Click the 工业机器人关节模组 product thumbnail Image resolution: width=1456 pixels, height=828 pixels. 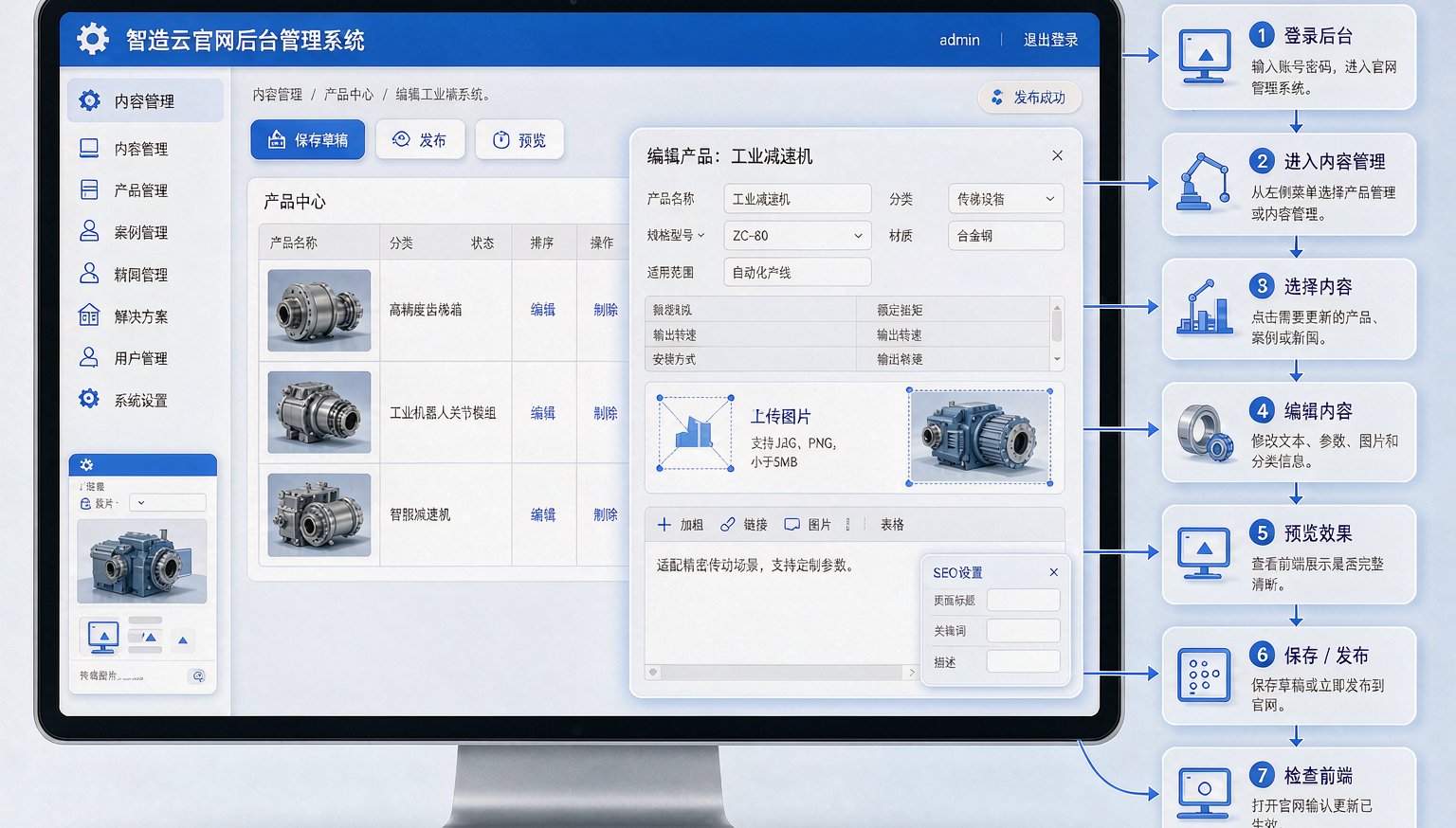[x=319, y=412]
